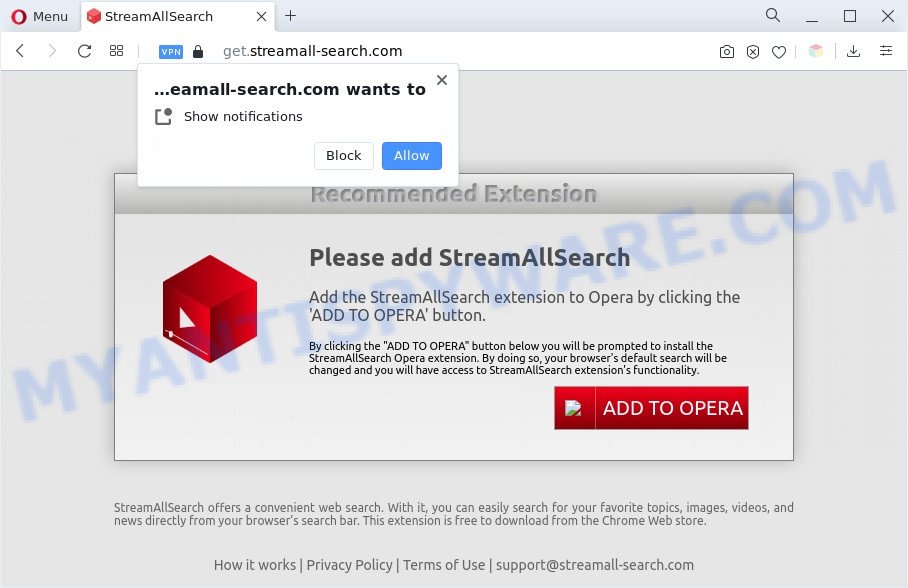
Task: Open the downloads panel
Action: tap(853, 51)
